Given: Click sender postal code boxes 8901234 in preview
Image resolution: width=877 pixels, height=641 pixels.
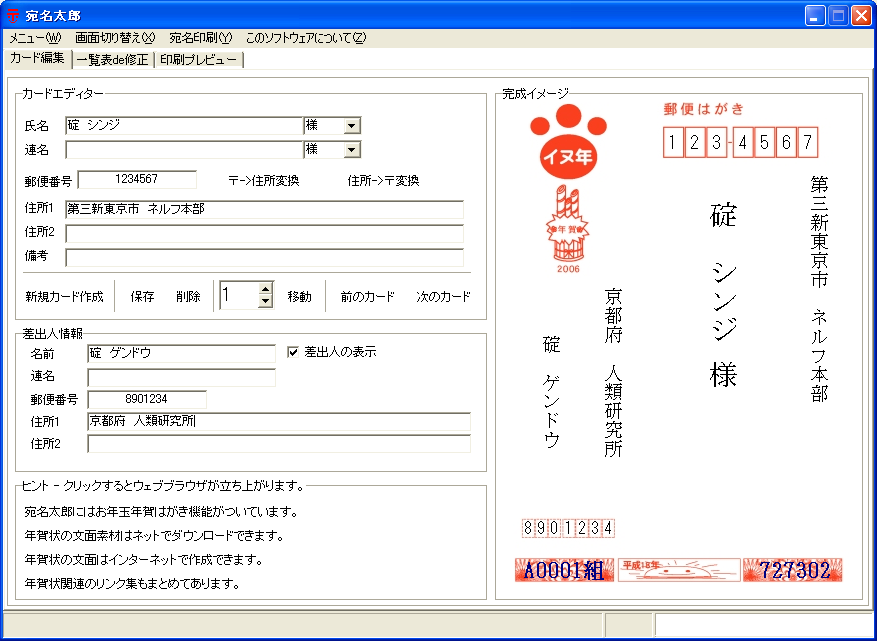Looking at the screenshot, I should [568, 528].
